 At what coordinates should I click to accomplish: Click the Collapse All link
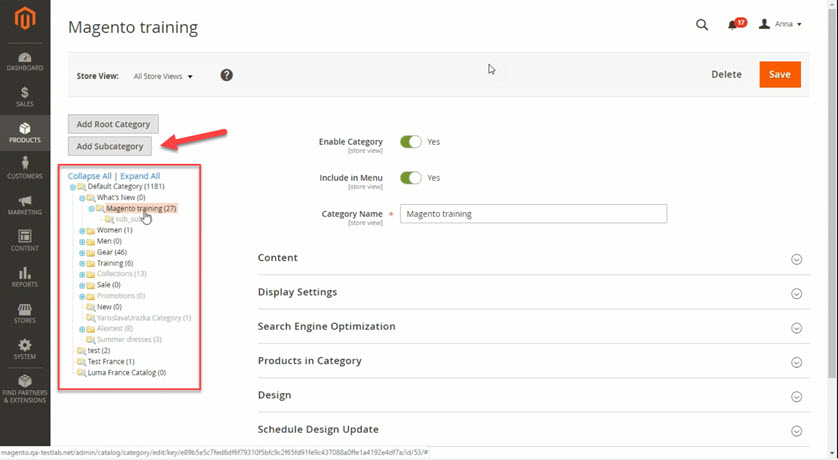pyautogui.click(x=90, y=176)
